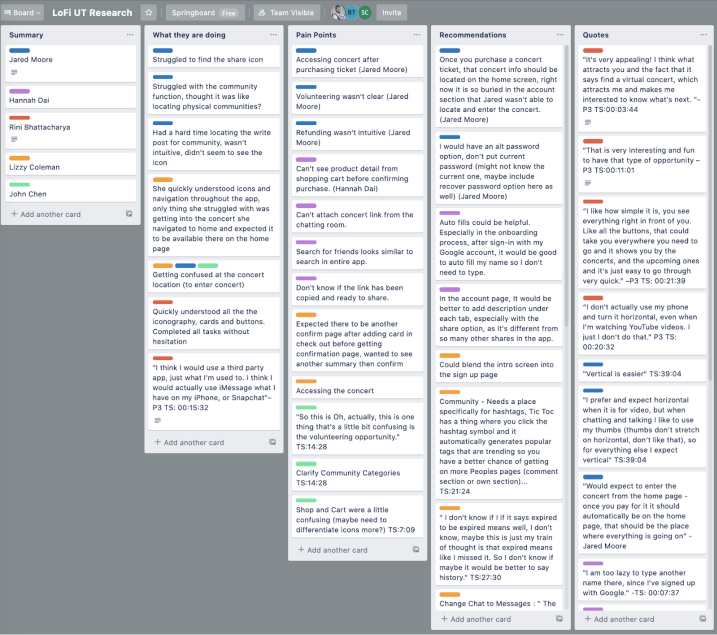
Task: Open the Springboard Free workspace button
Action: [205, 13]
